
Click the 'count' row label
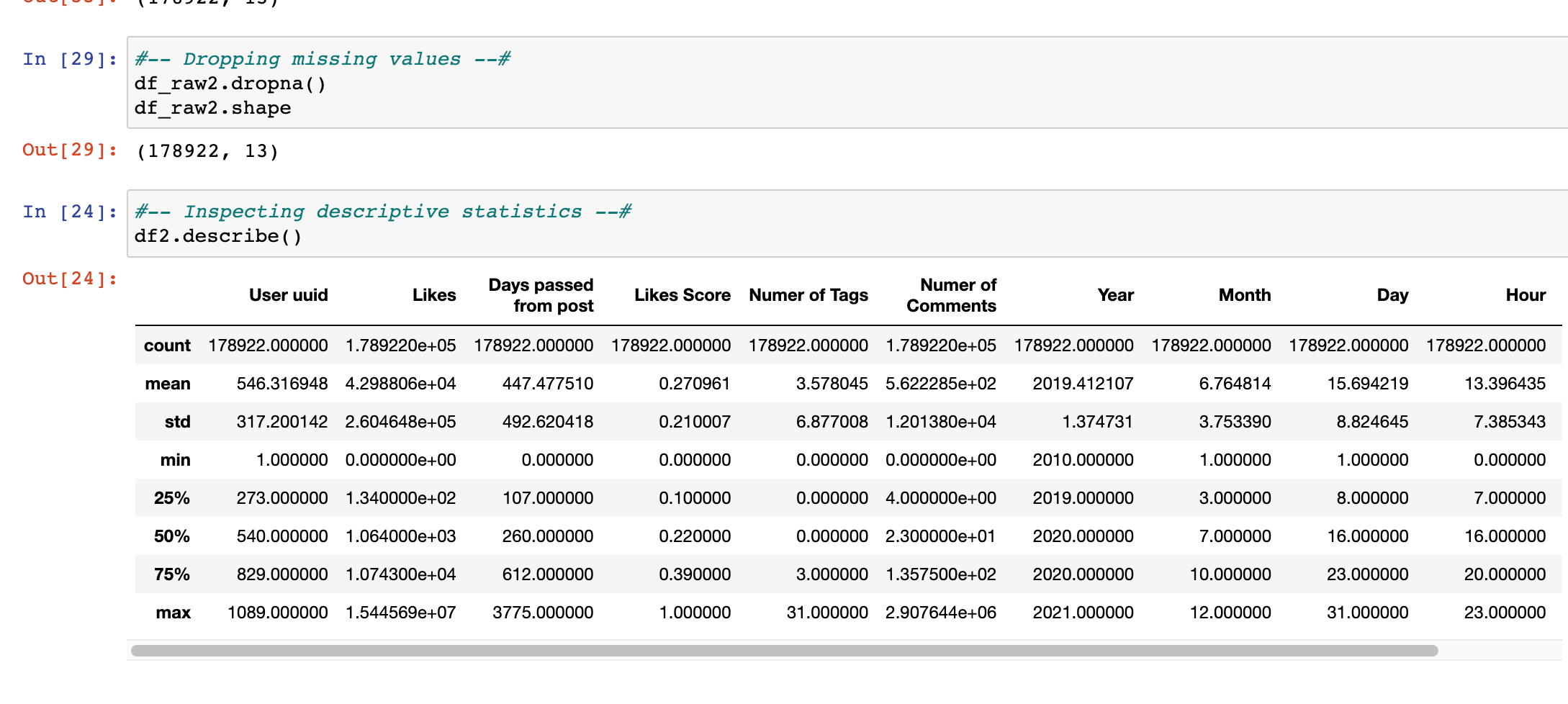167,346
